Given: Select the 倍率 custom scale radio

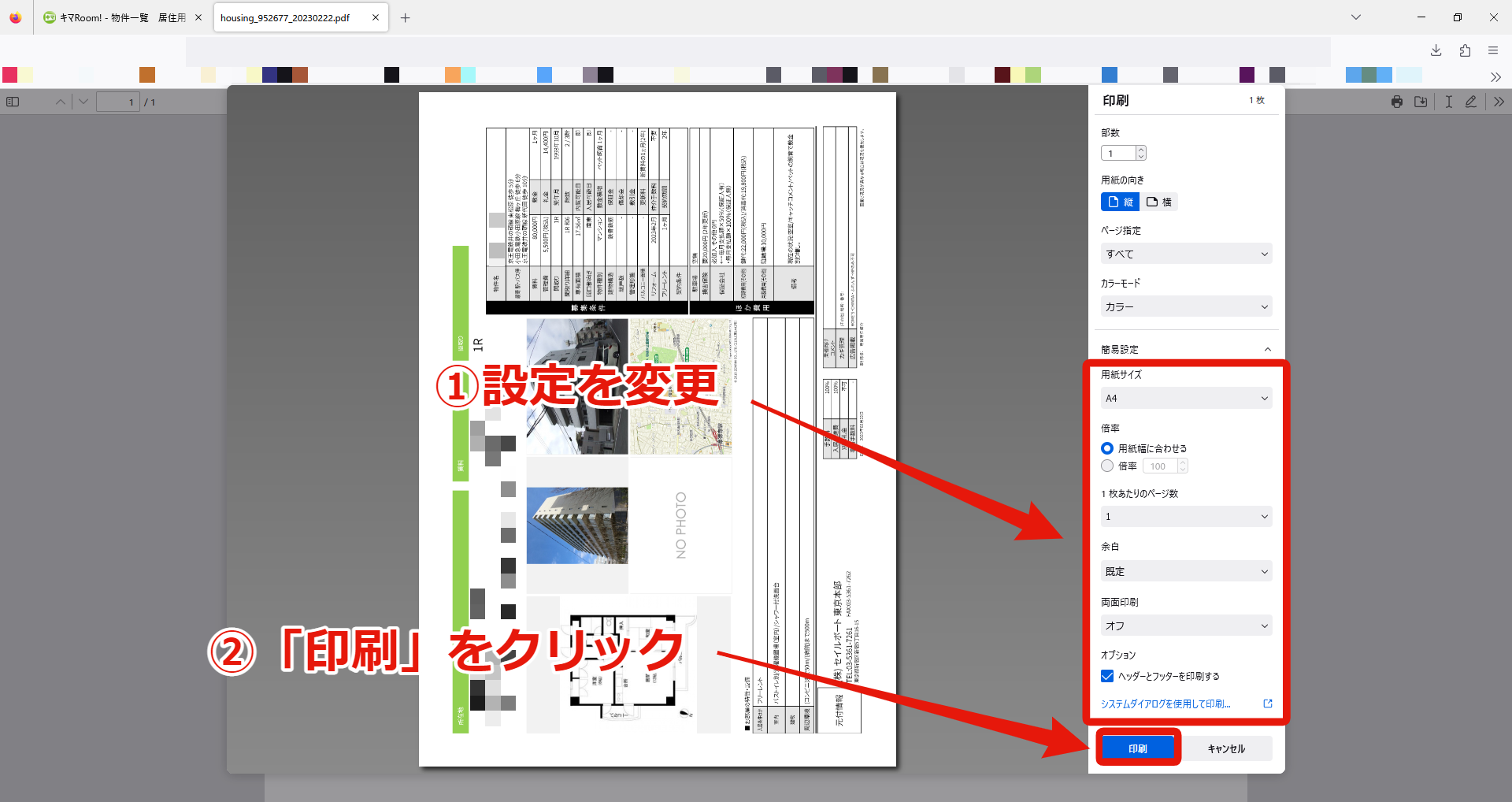Looking at the screenshot, I should [x=1107, y=466].
